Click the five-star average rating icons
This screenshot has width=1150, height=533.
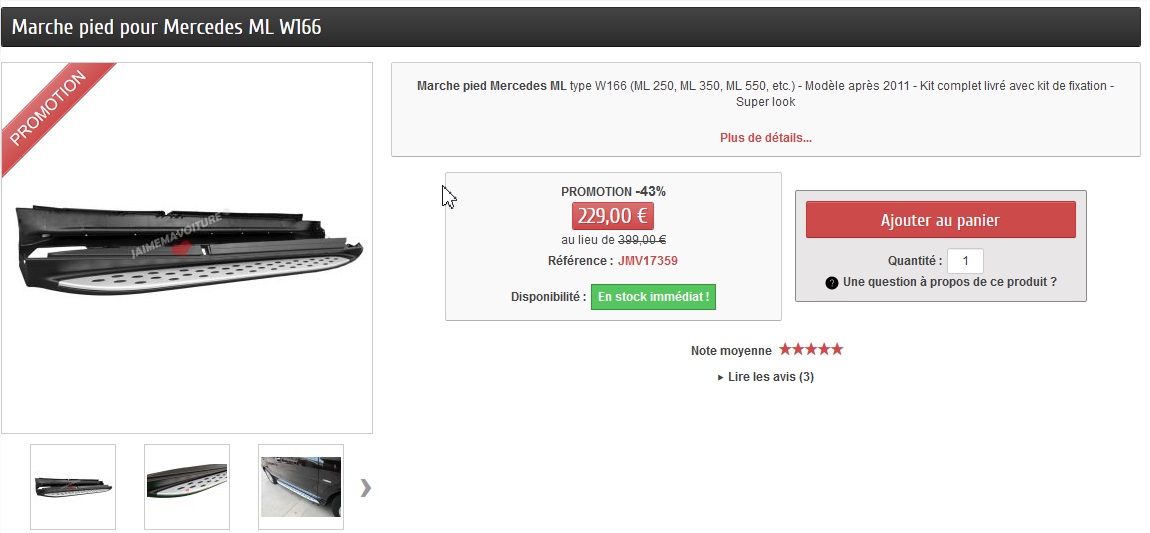point(811,350)
